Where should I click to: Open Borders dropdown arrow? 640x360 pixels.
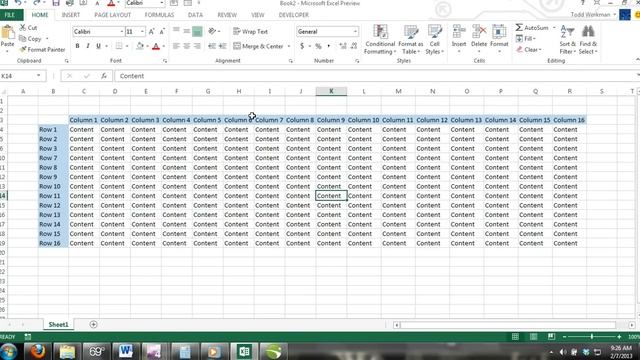coord(127,47)
